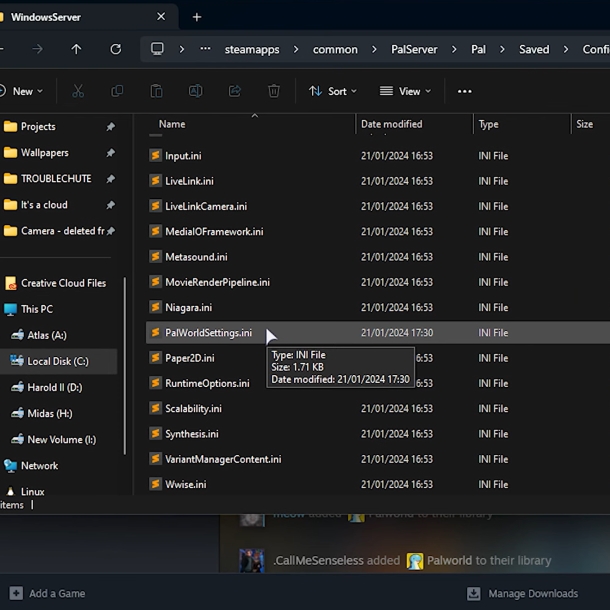610x610 pixels.
Task: Sort by Date modified column header
Action: [x=391, y=124]
